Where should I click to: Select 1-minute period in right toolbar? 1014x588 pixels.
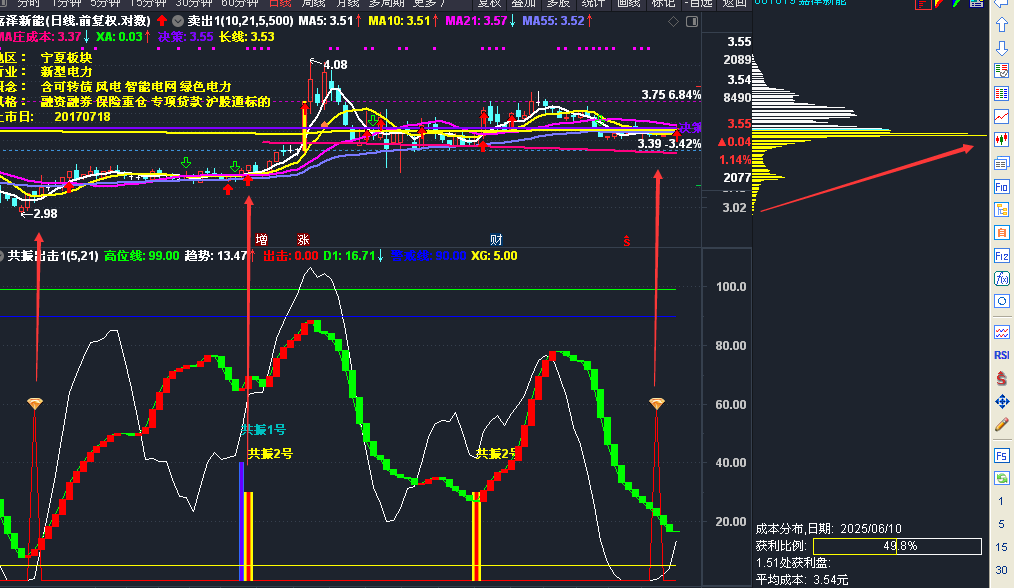pos(1000,501)
